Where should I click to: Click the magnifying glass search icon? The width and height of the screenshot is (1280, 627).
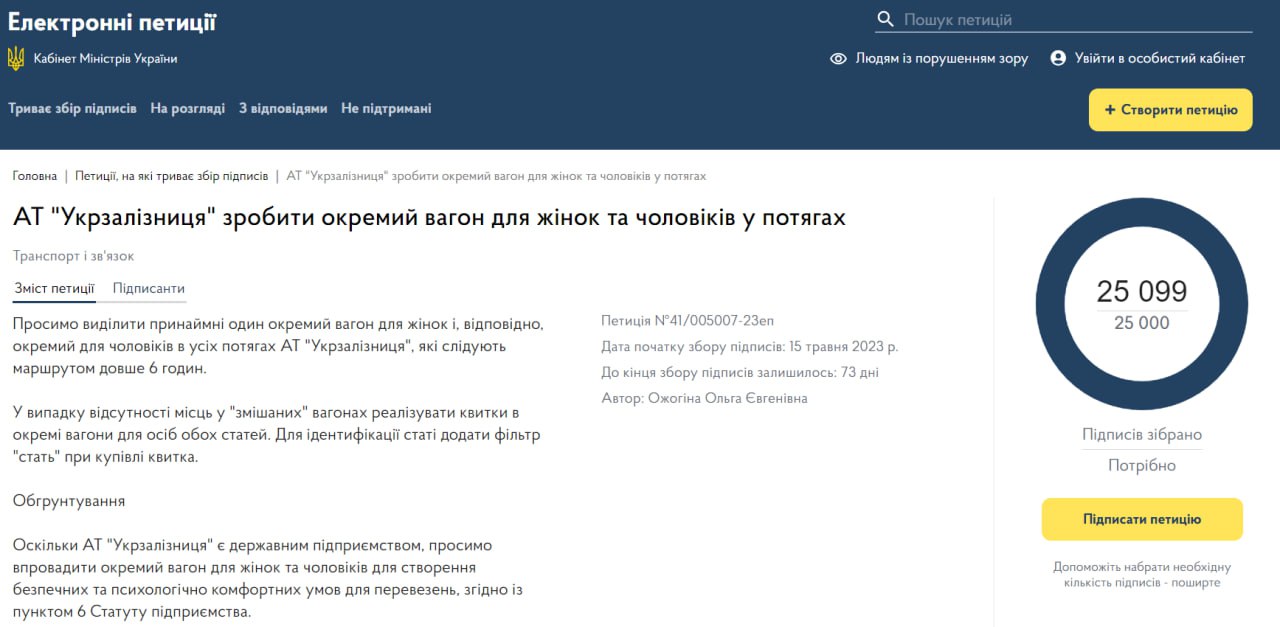[x=885, y=20]
